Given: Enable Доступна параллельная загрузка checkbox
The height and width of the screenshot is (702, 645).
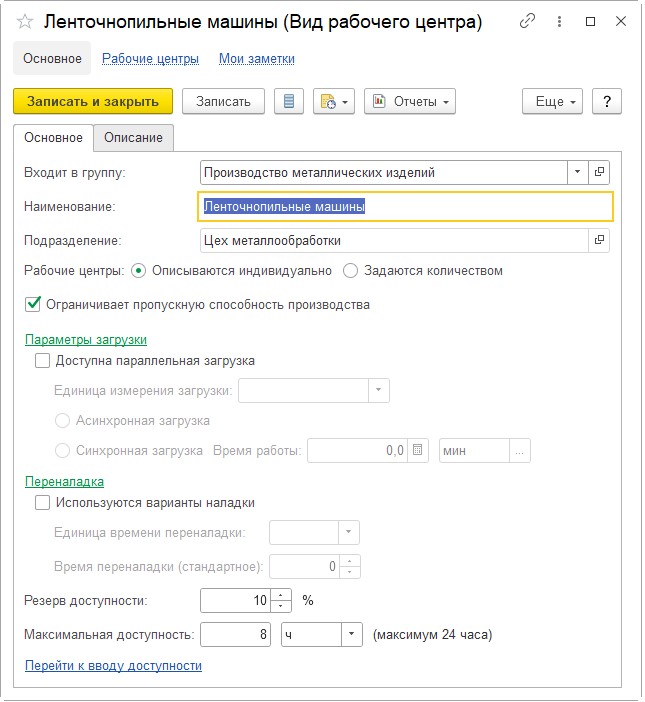Looking at the screenshot, I should click(43, 361).
